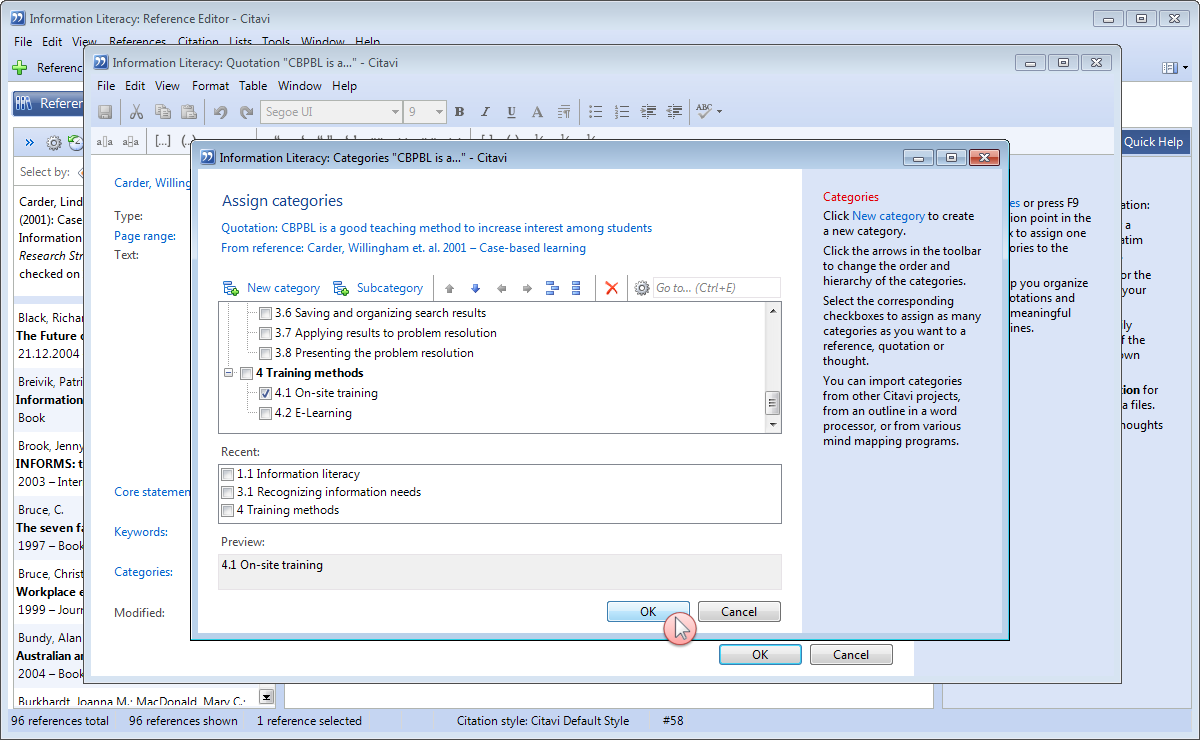This screenshot has width=1200, height=740.
Task: Click the spell check ABC icon
Action: pos(705,112)
